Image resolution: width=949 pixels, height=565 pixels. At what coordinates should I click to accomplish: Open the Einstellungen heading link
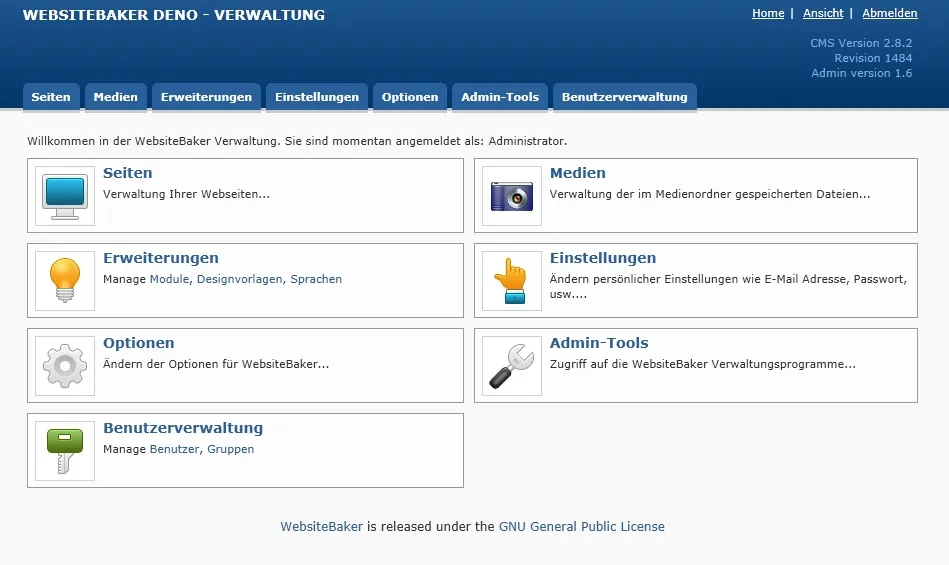603,258
